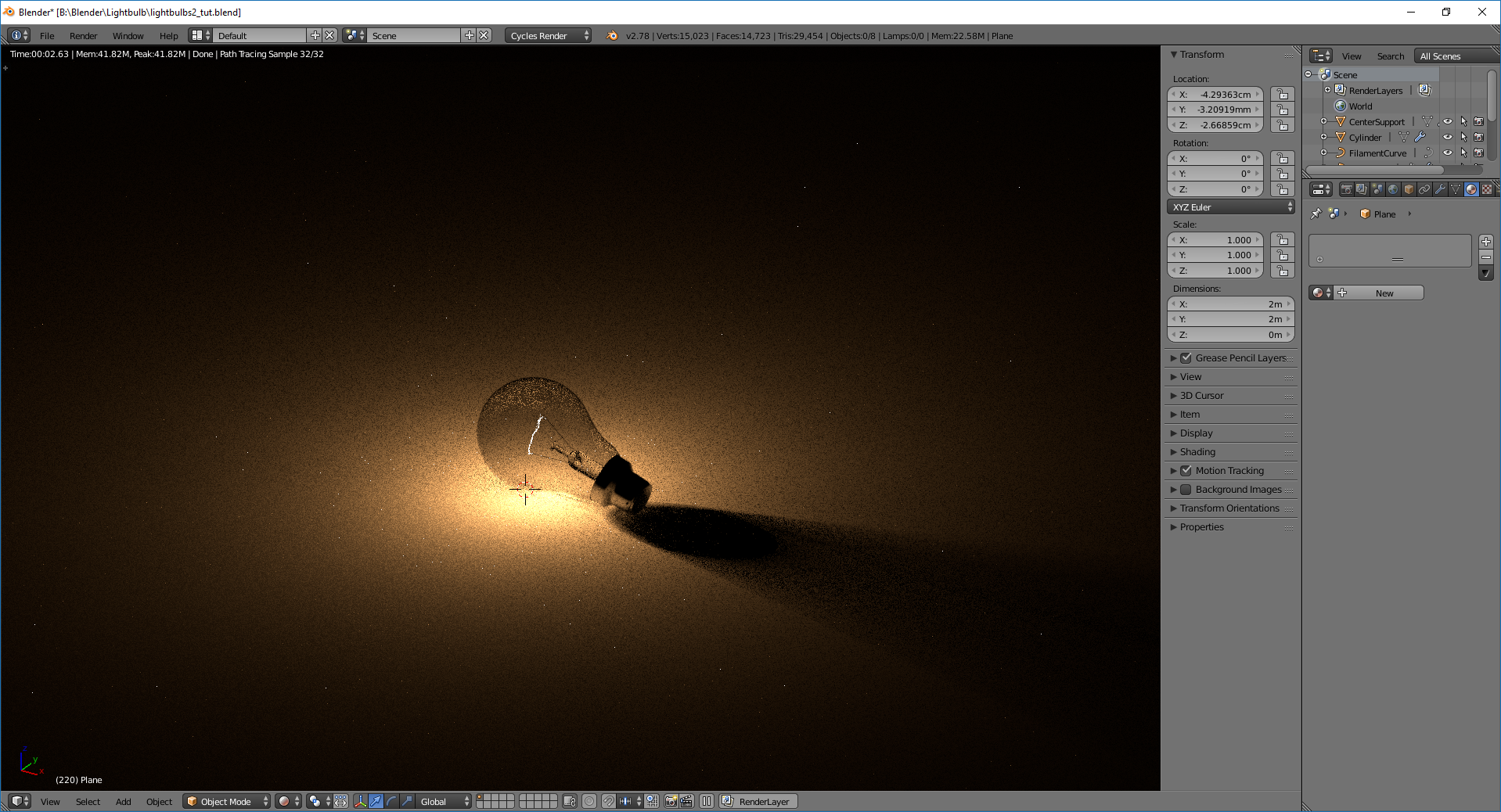Click the pause preview render icon
Viewport: 1501px width, 812px height.
pos(707,801)
